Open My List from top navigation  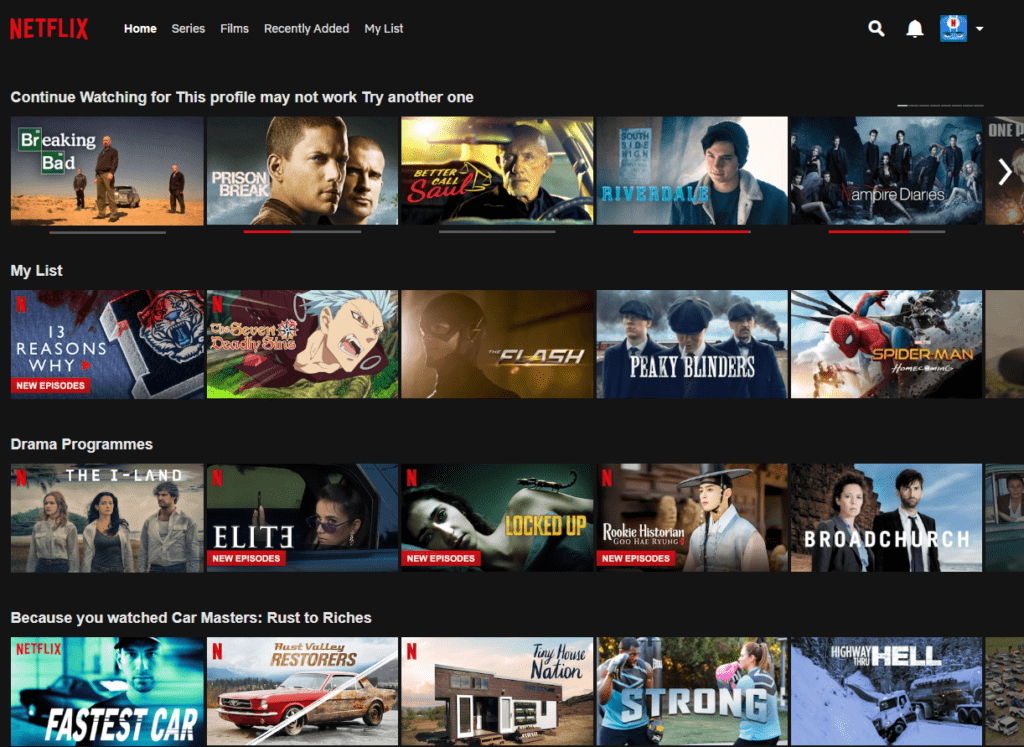click(x=384, y=29)
